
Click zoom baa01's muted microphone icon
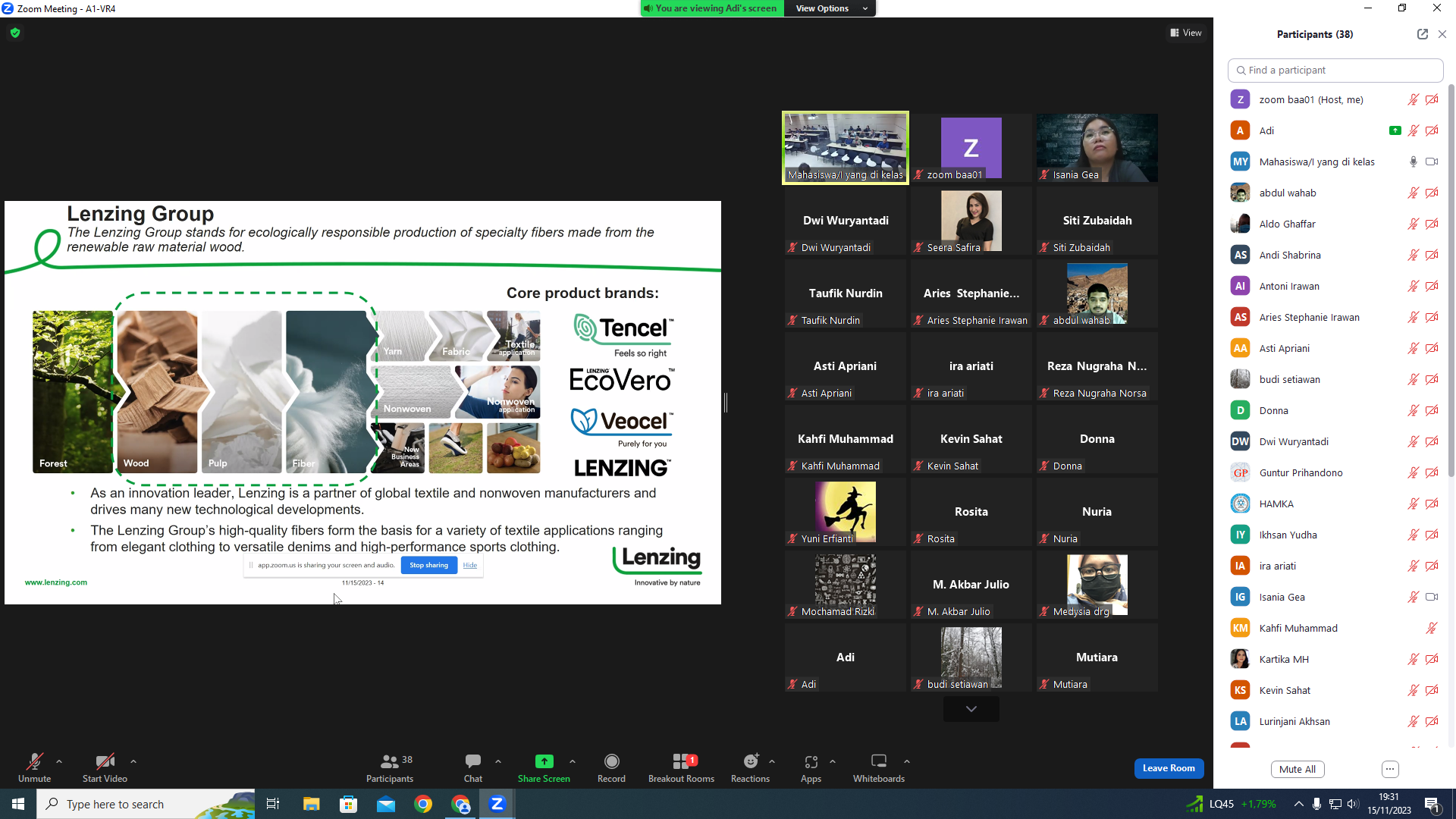tap(1414, 99)
